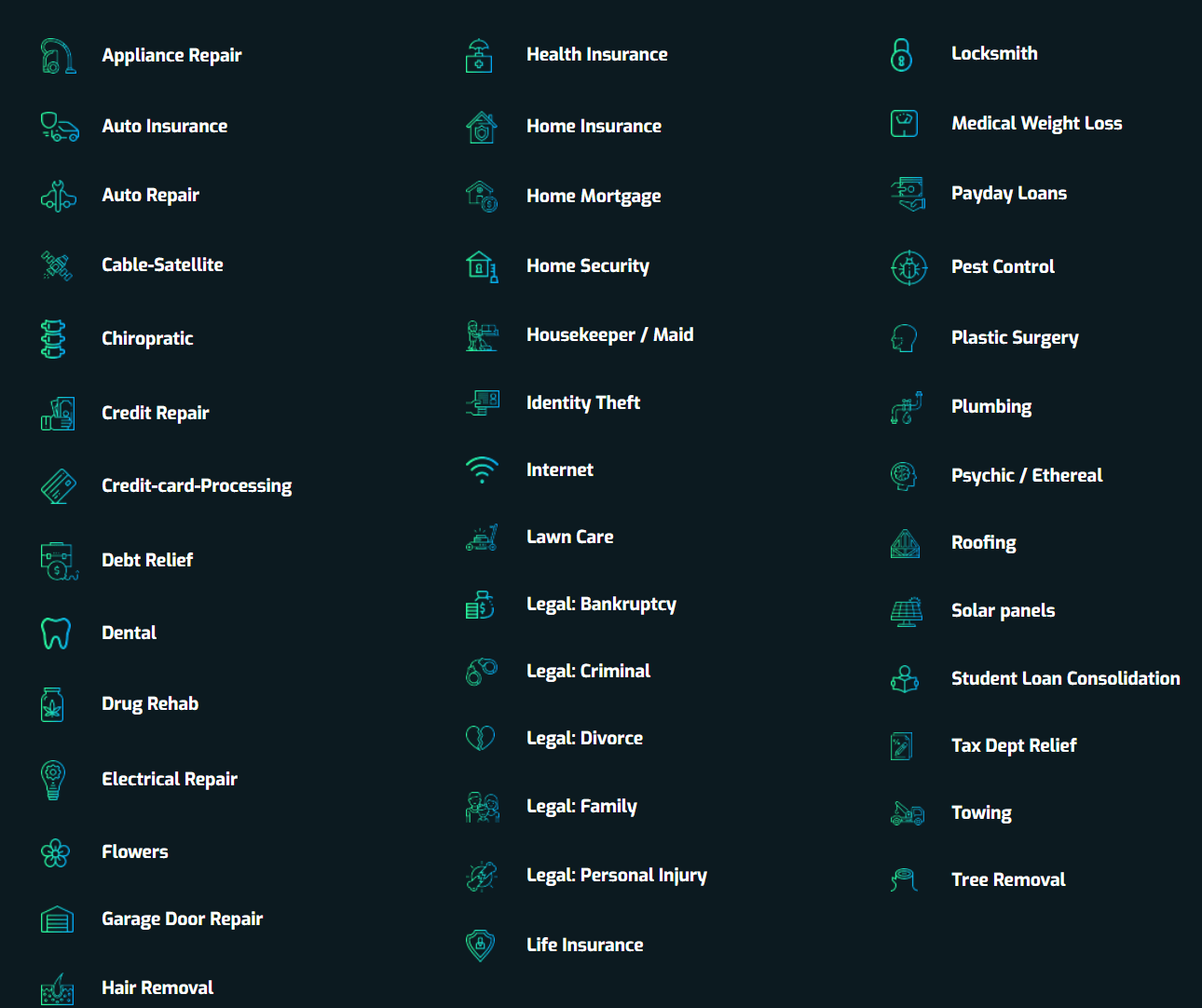Open Legal: Personal Injury category
The image size is (1202, 1008).
(617, 876)
